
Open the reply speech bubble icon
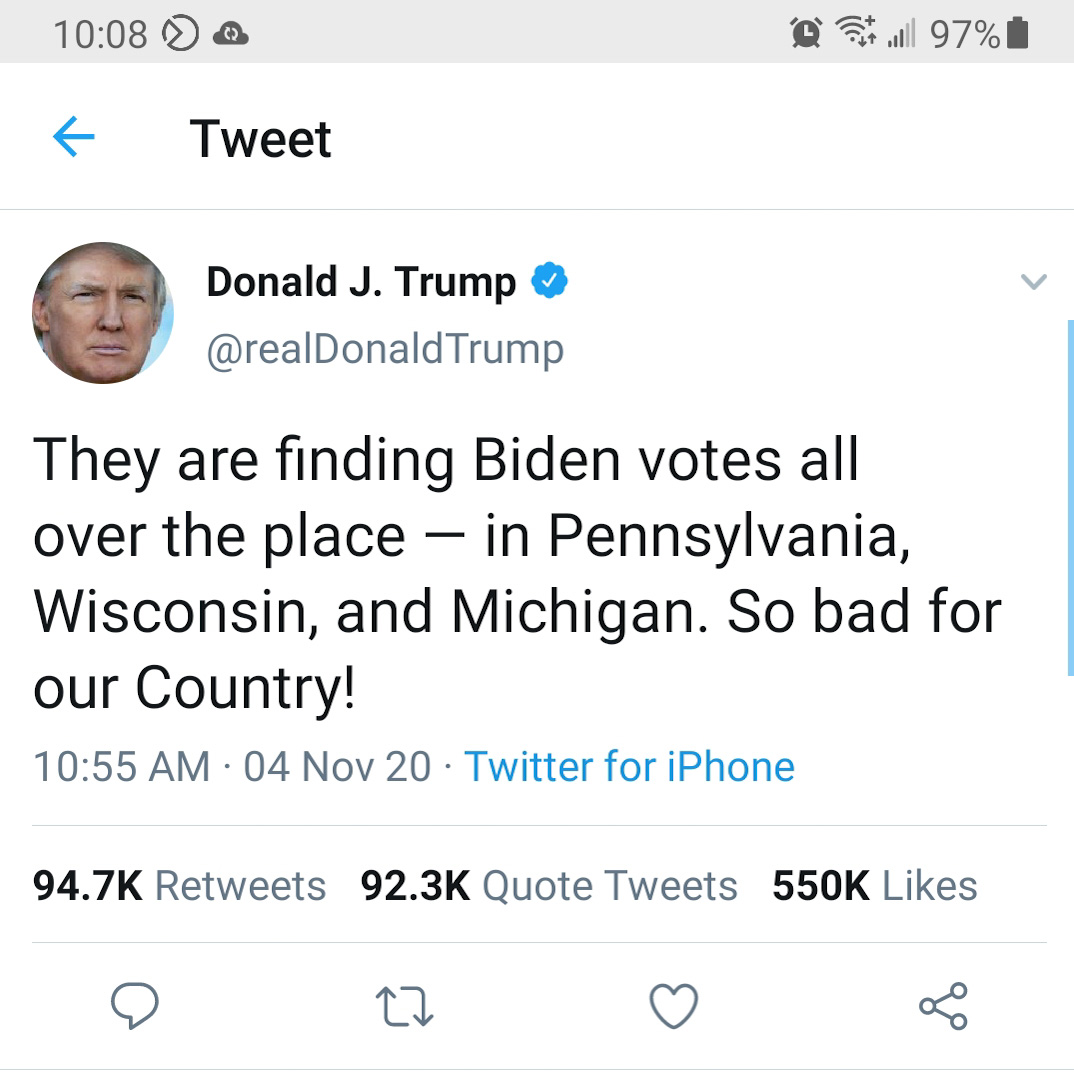tap(135, 1006)
